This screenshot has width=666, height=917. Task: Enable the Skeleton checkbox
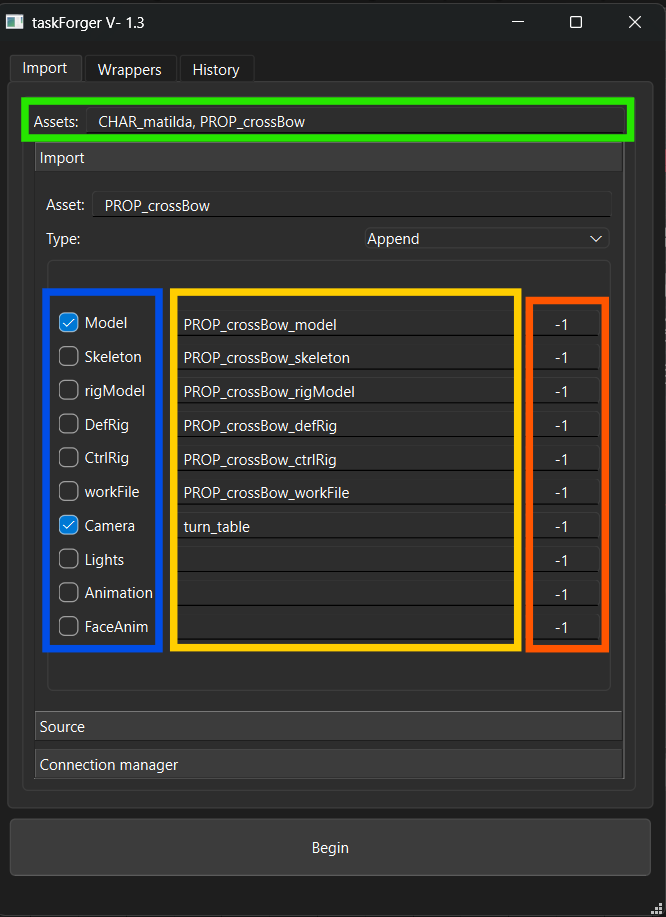(x=68, y=356)
